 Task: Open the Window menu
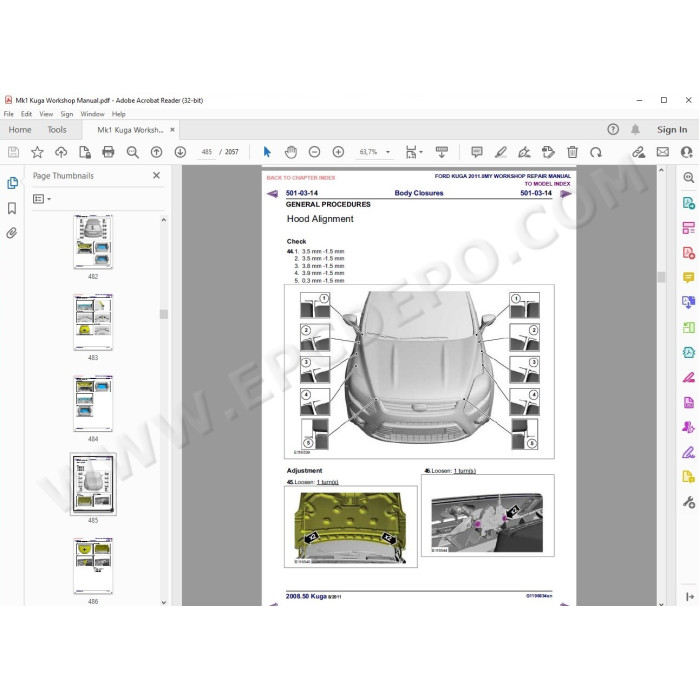[x=92, y=114]
